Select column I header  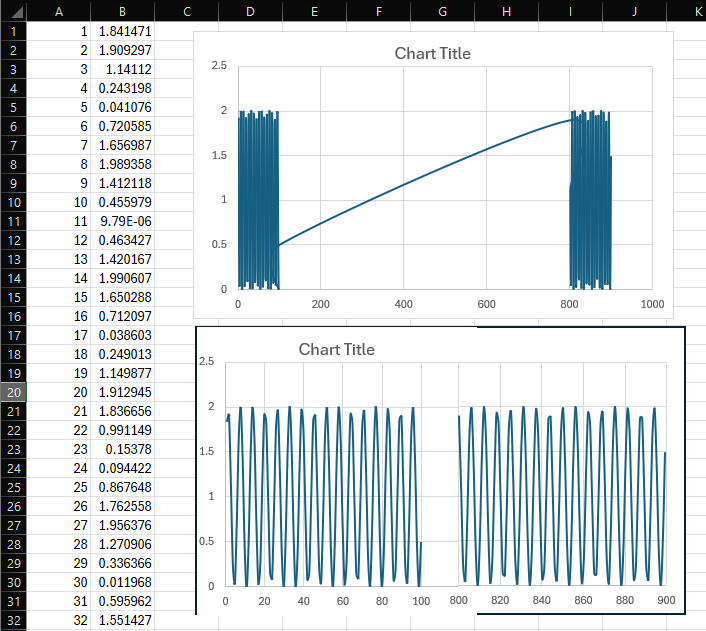pos(570,11)
